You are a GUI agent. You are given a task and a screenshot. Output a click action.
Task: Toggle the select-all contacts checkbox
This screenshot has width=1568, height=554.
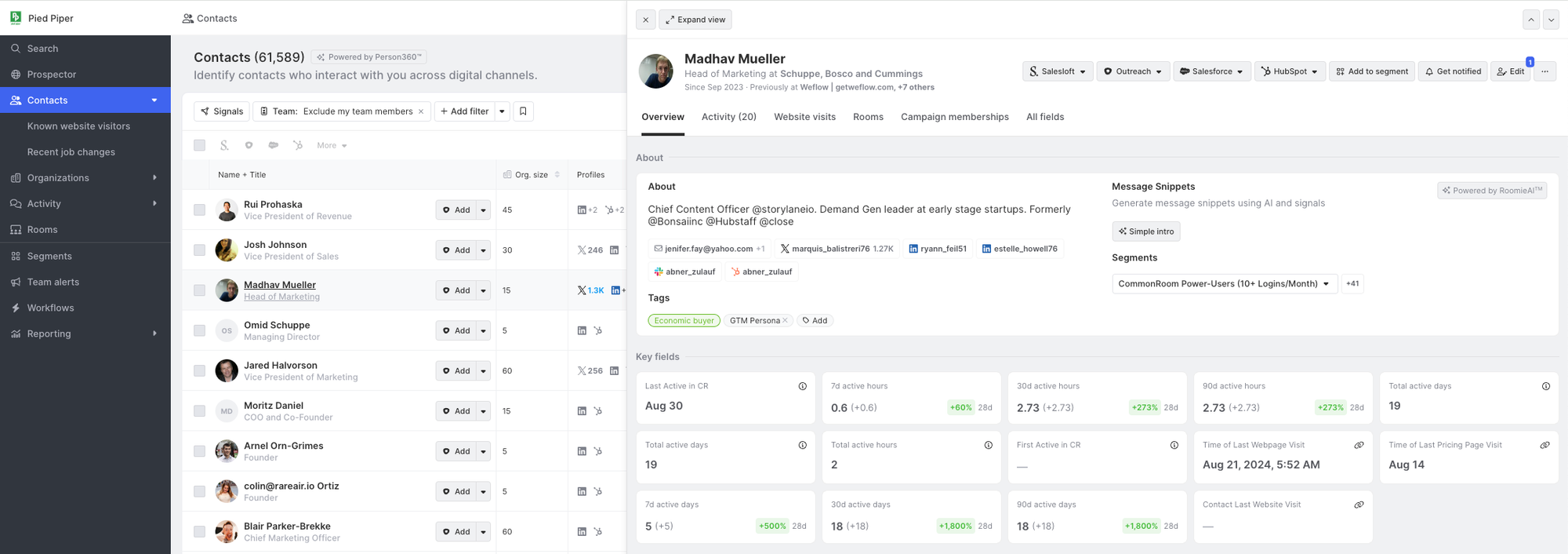point(199,145)
